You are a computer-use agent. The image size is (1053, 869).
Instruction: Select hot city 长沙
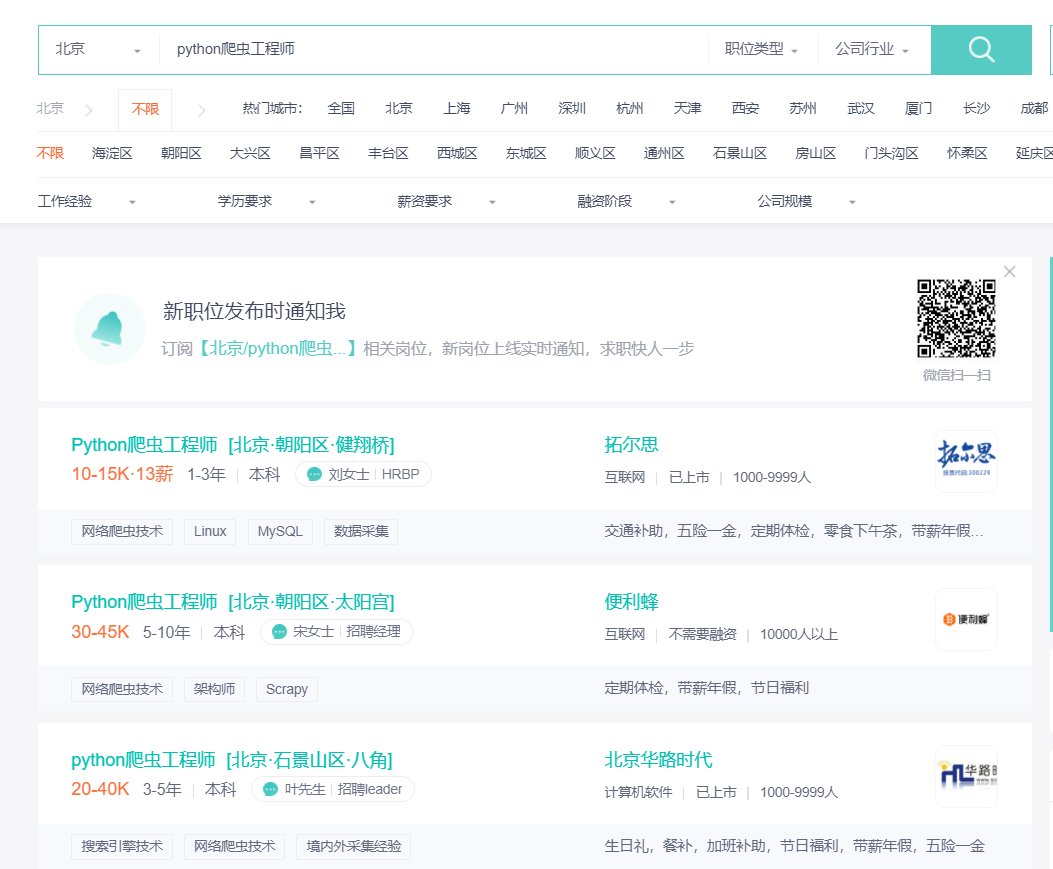(x=976, y=109)
